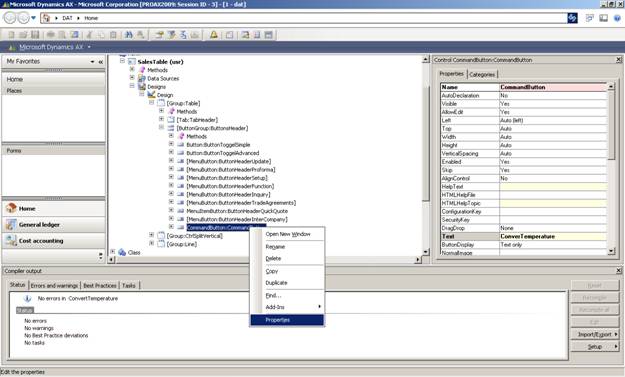
Task: Click the Save diskette toolbar icon
Action: 35,35
